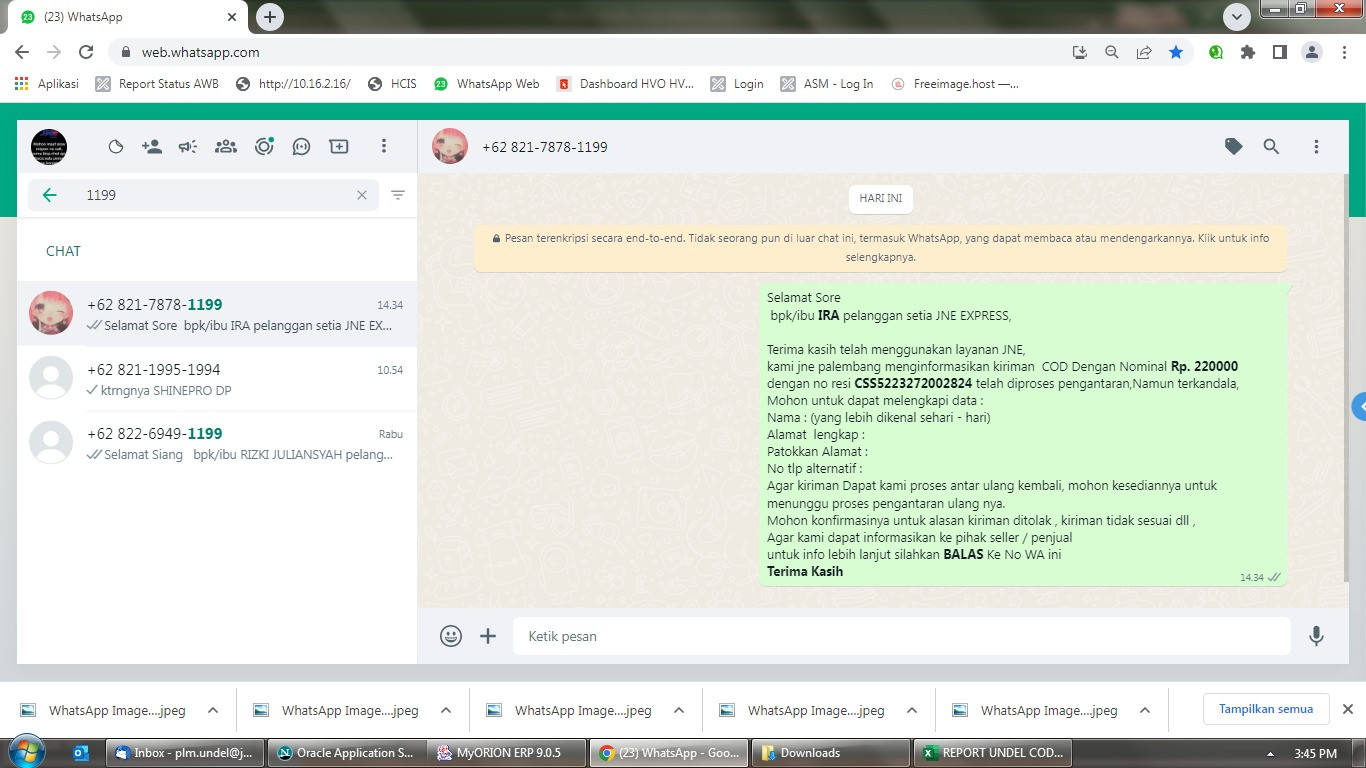Click the add contact person-plus icon

[x=152, y=147]
